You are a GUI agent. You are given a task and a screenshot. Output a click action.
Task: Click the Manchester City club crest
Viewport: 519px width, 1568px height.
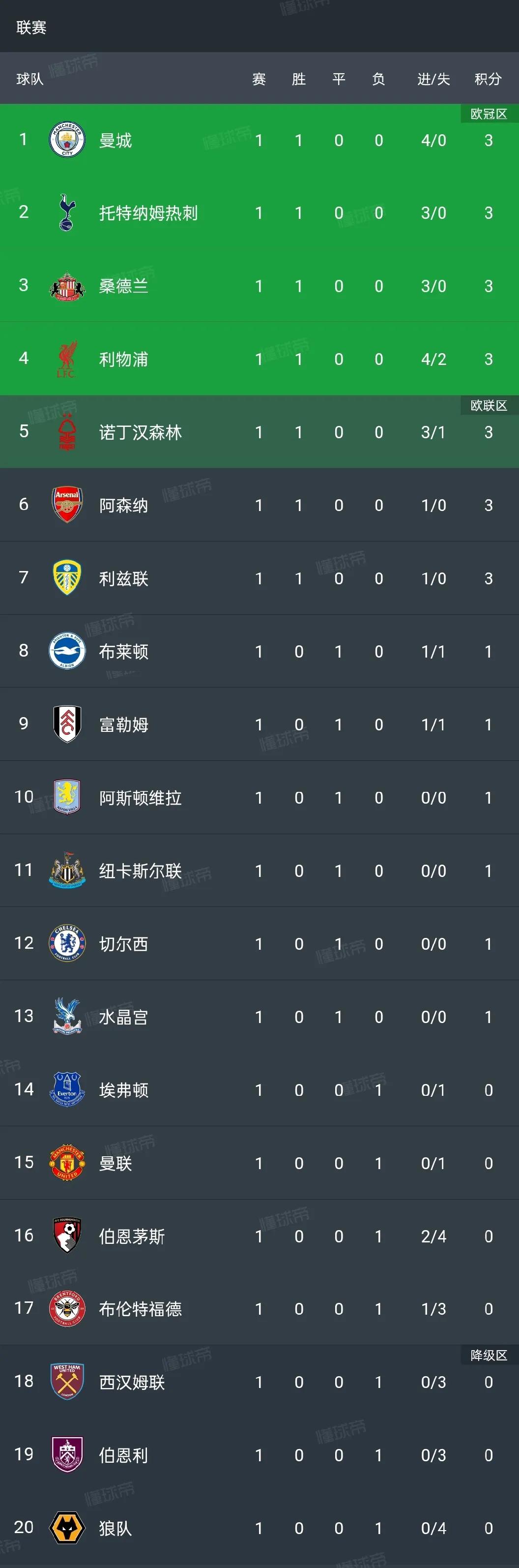[x=67, y=140]
